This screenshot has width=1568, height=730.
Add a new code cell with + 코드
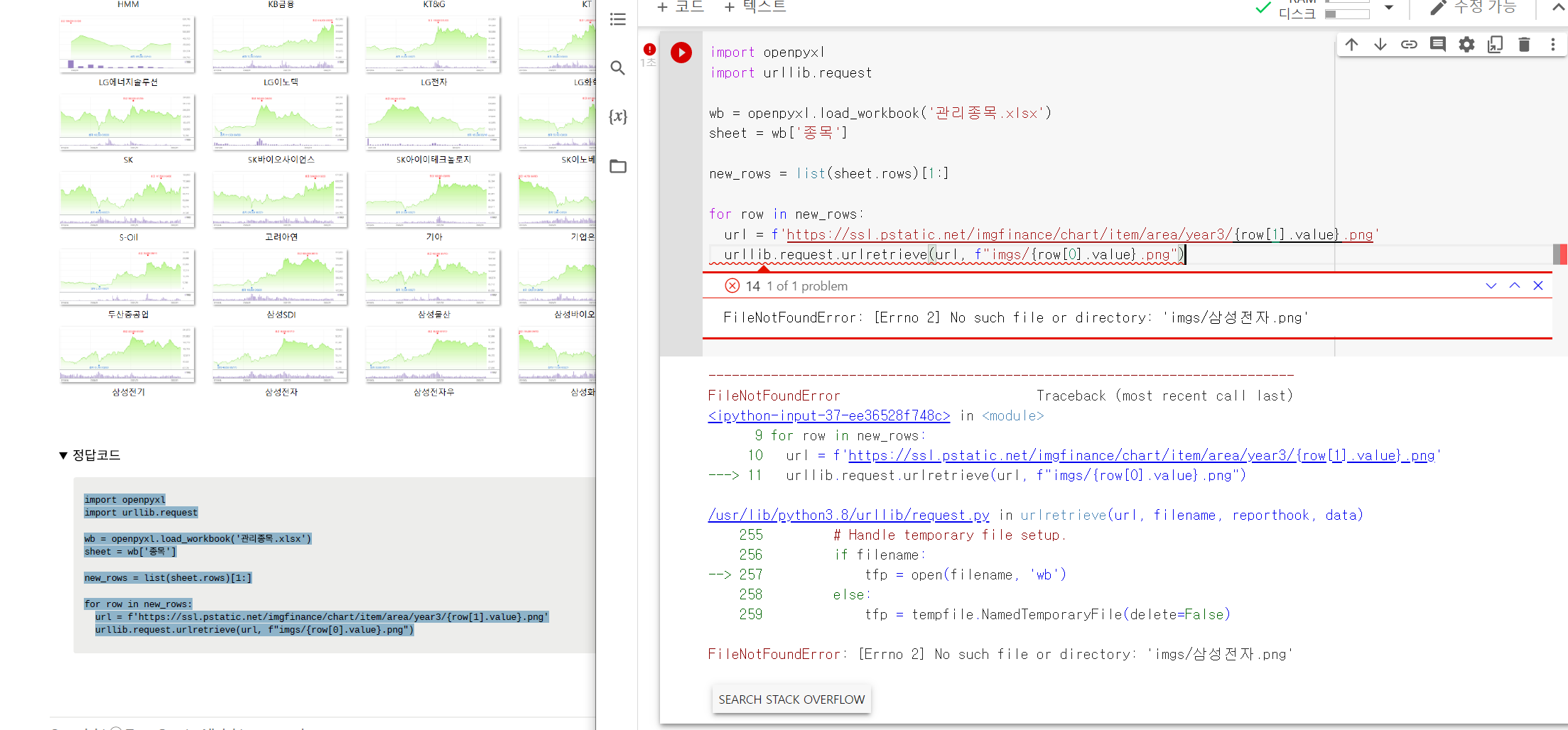coord(680,7)
